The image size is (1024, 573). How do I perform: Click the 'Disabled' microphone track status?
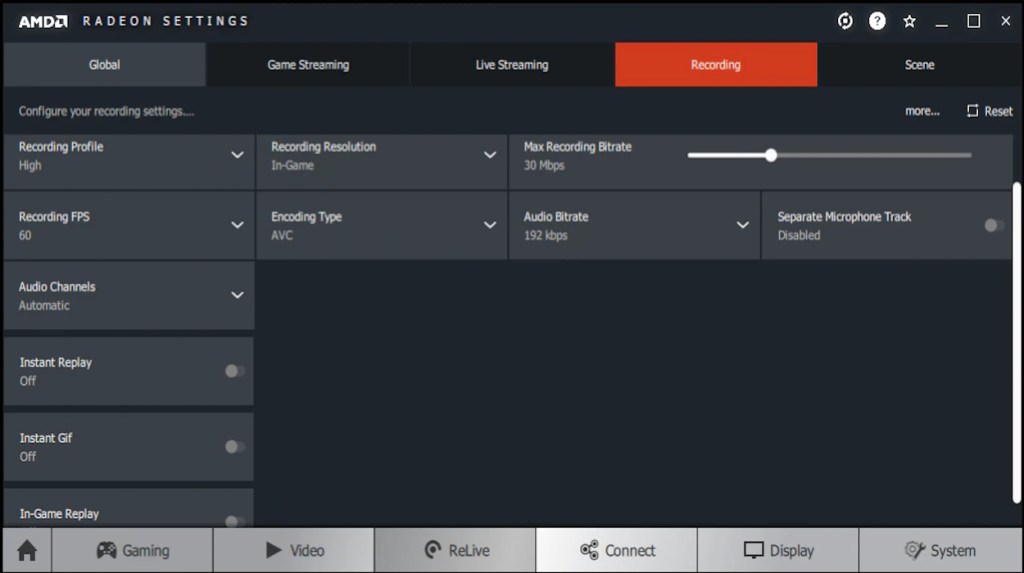click(x=799, y=235)
